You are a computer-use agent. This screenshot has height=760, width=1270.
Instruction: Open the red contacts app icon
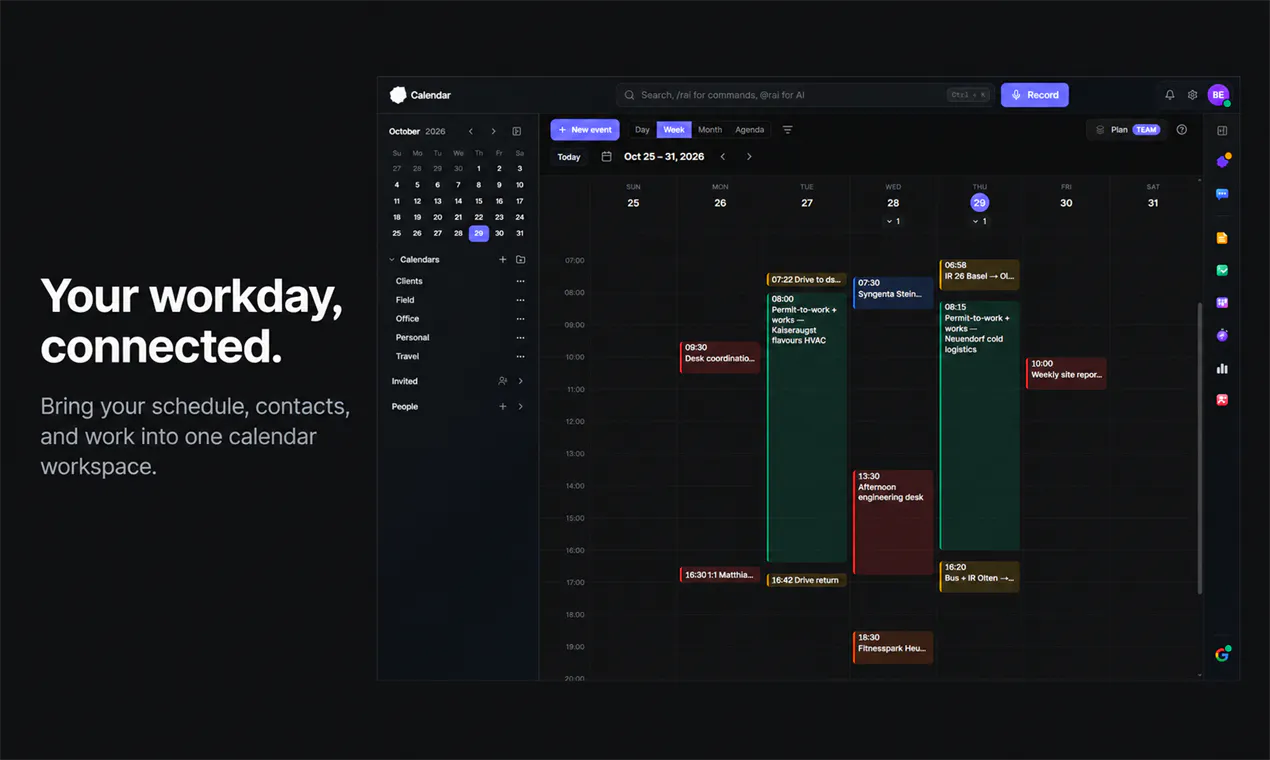pyautogui.click(x=1222, y=400)
